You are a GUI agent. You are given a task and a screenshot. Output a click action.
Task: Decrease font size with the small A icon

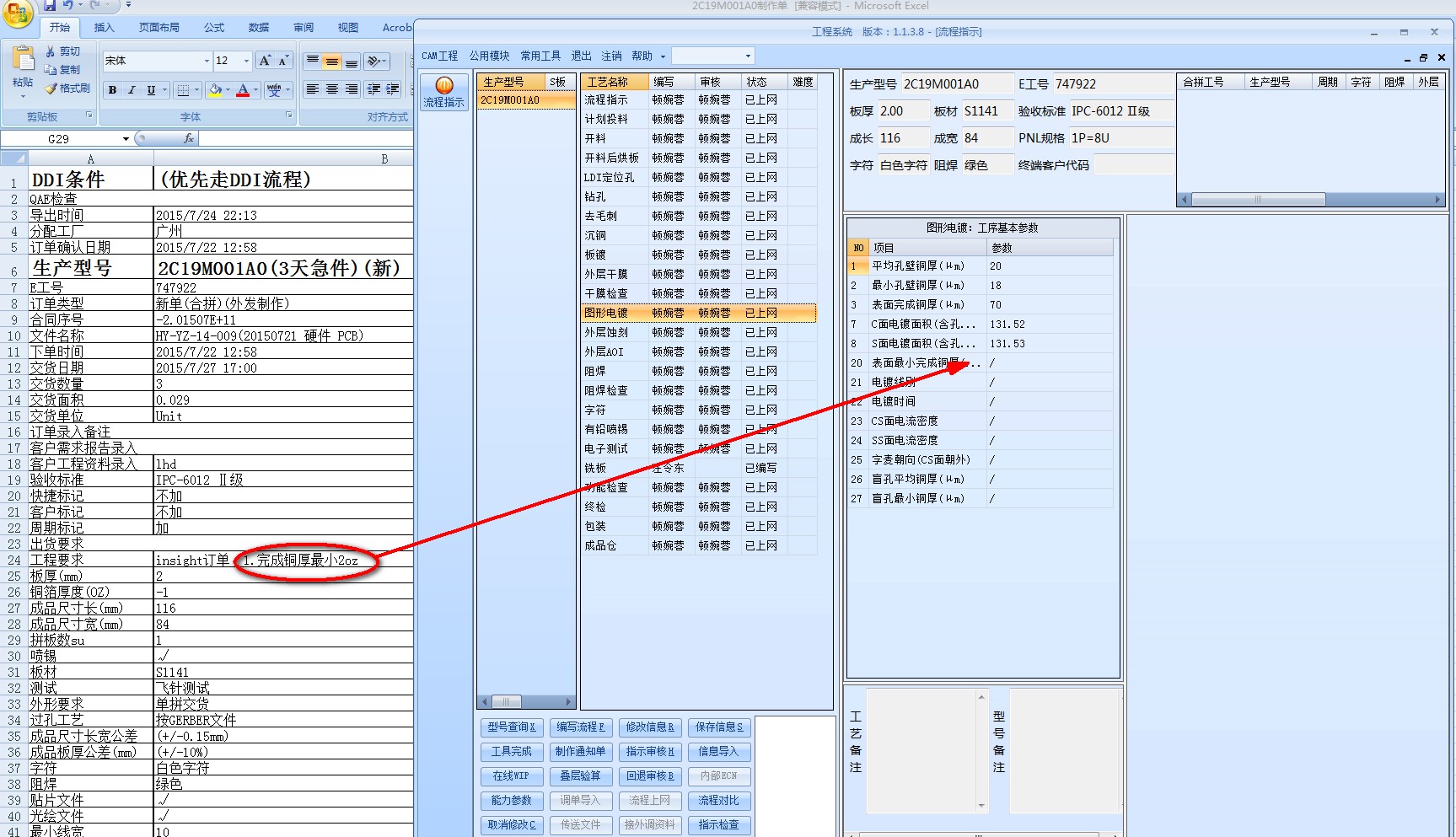pyautogui.click(x=283, y=61)
